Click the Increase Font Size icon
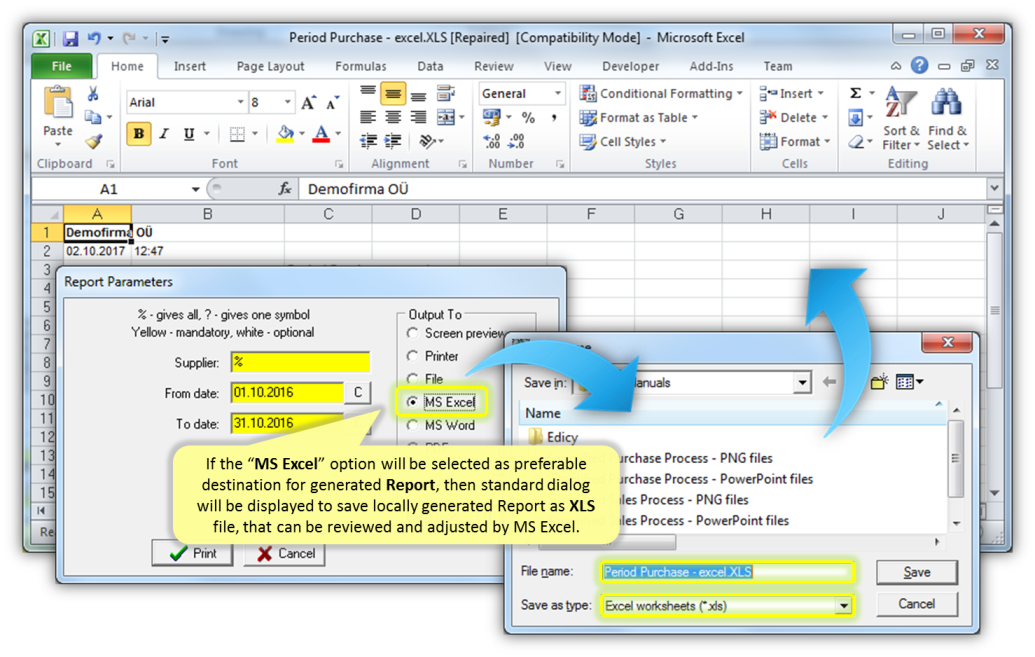 [x=308, y=102]
